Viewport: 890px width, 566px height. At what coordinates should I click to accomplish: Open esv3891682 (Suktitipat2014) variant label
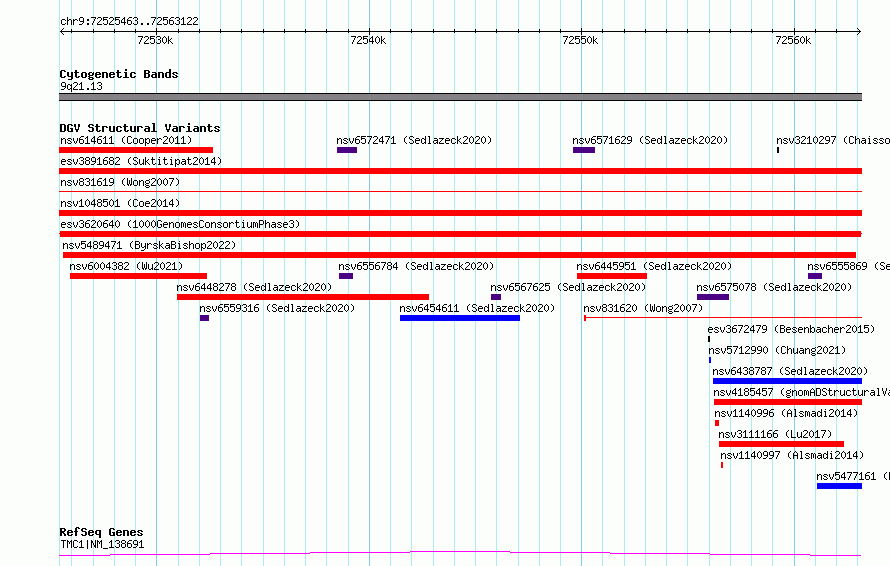point(141,161)
